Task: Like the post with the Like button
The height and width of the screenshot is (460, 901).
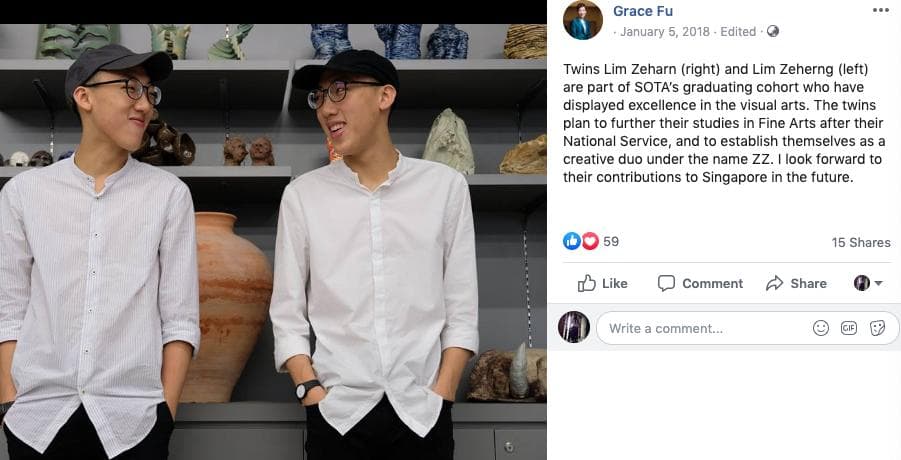Action: coord(603,283)
